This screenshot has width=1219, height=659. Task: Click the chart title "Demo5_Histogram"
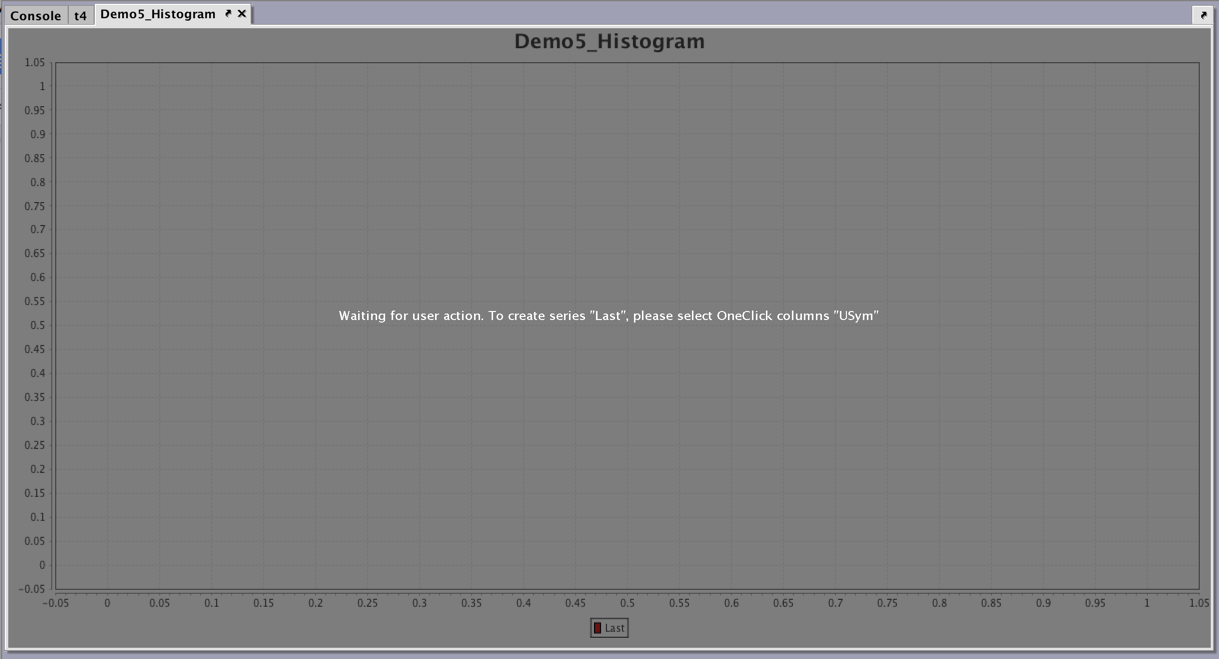609,41
